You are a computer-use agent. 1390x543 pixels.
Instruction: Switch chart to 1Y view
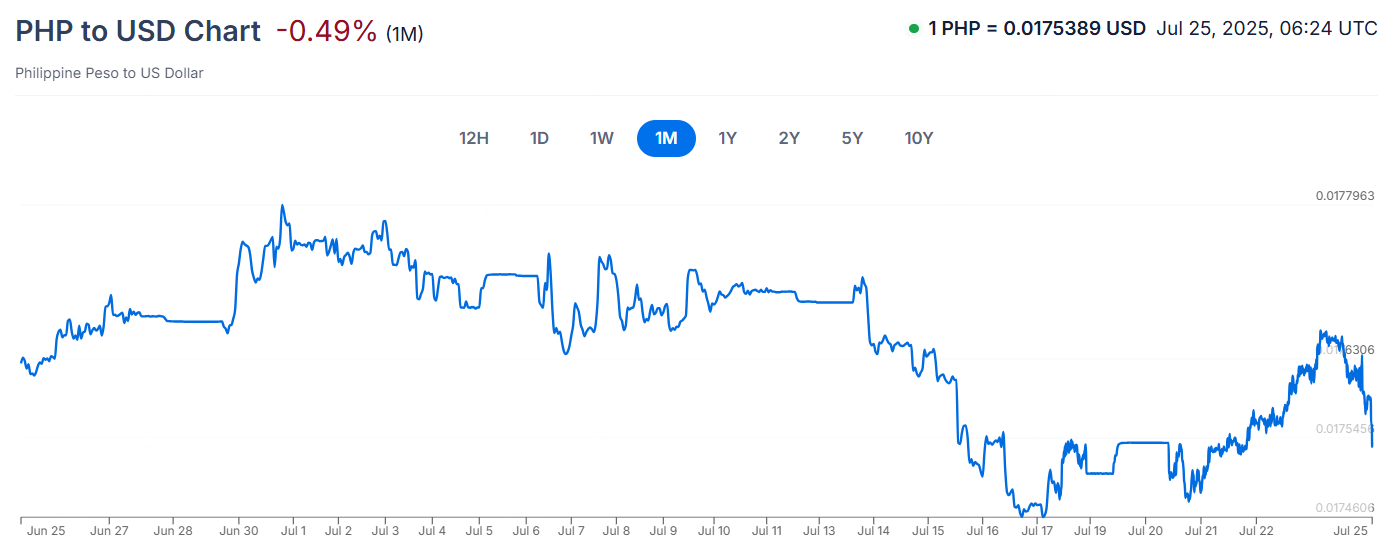tap(727, 138)
